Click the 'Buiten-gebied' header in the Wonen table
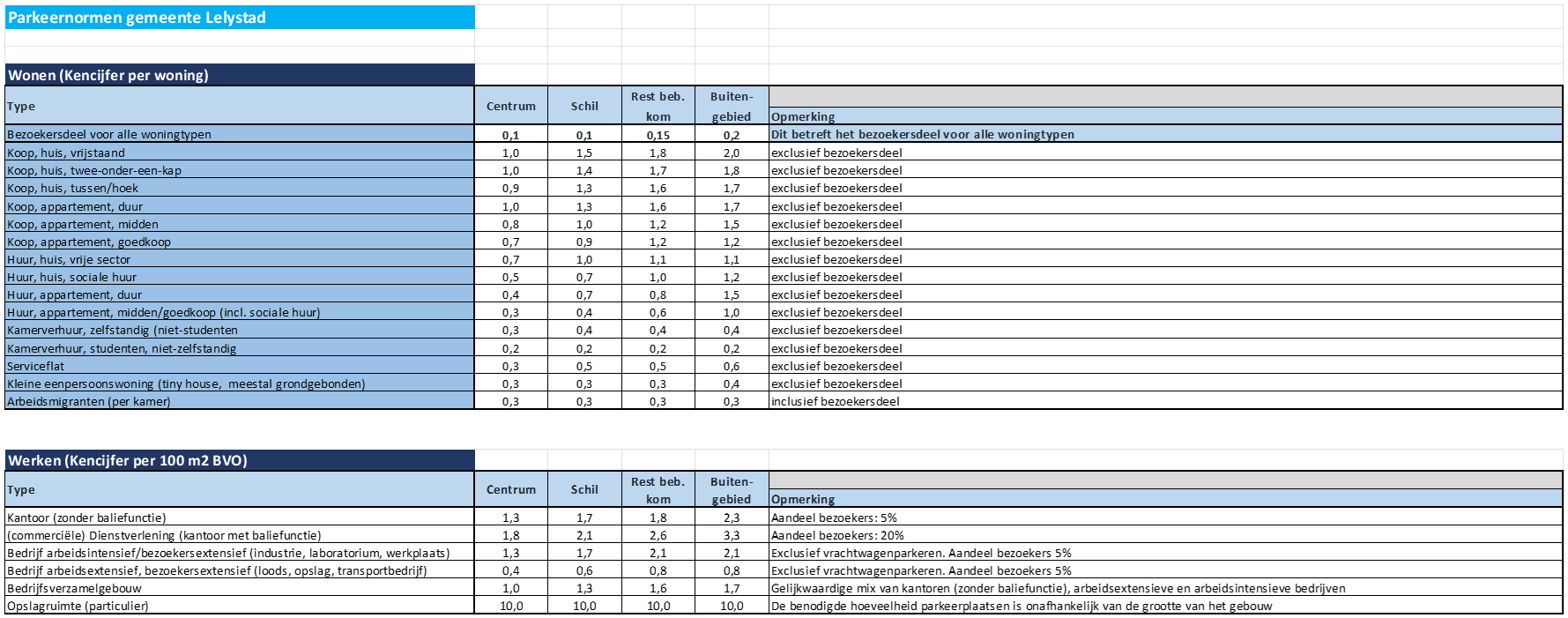Image resolution: width=1568 pixels, height=618 pixels. click(732, 106)
